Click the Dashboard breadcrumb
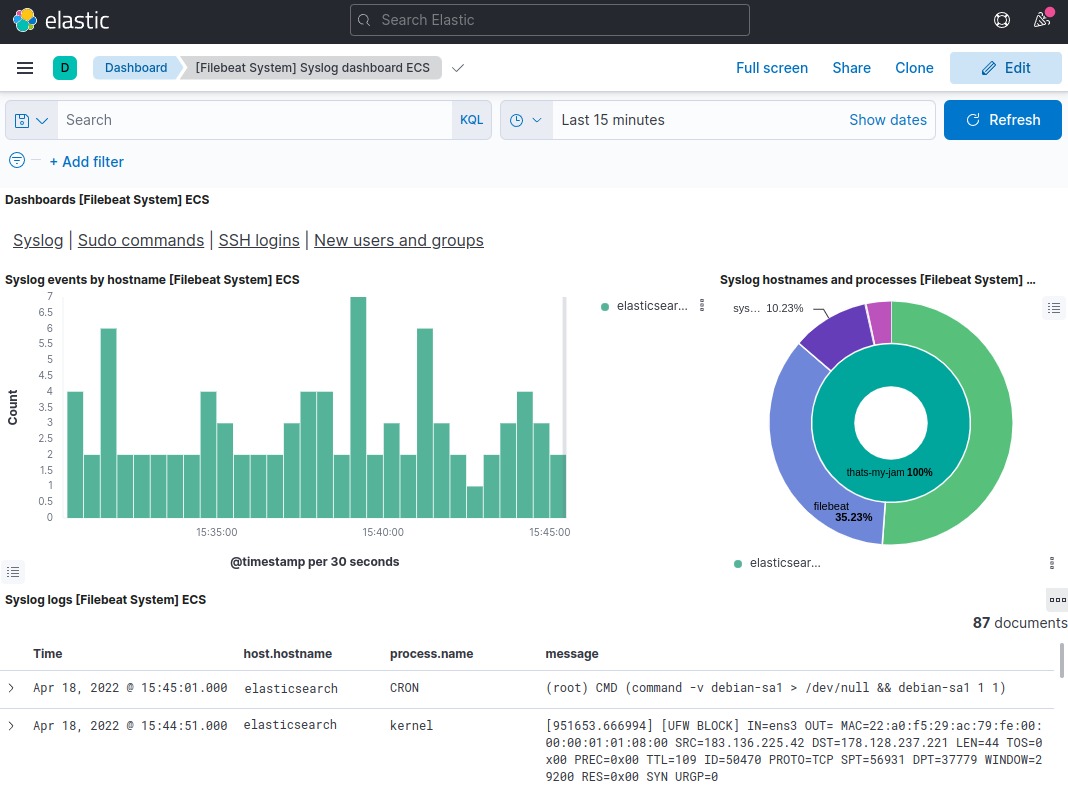The image size is (1068, 794). (x=135, y=68)
